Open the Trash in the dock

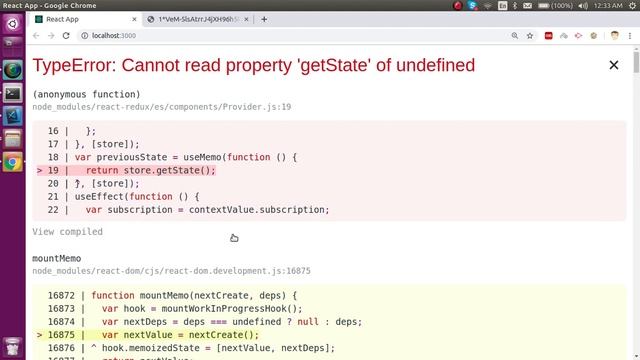tap(13, 347)
